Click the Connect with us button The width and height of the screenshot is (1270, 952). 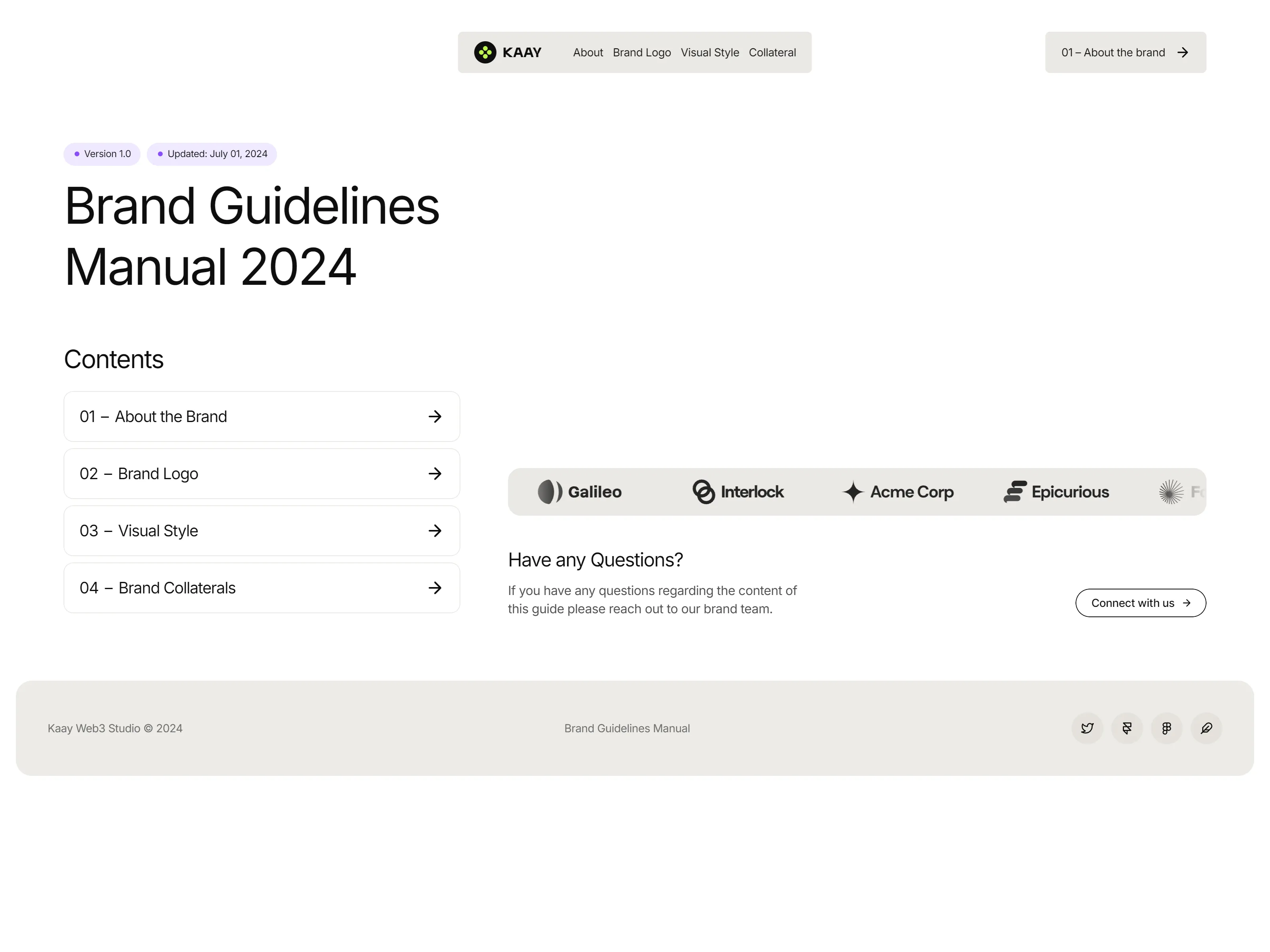(x=1140, y=603)
